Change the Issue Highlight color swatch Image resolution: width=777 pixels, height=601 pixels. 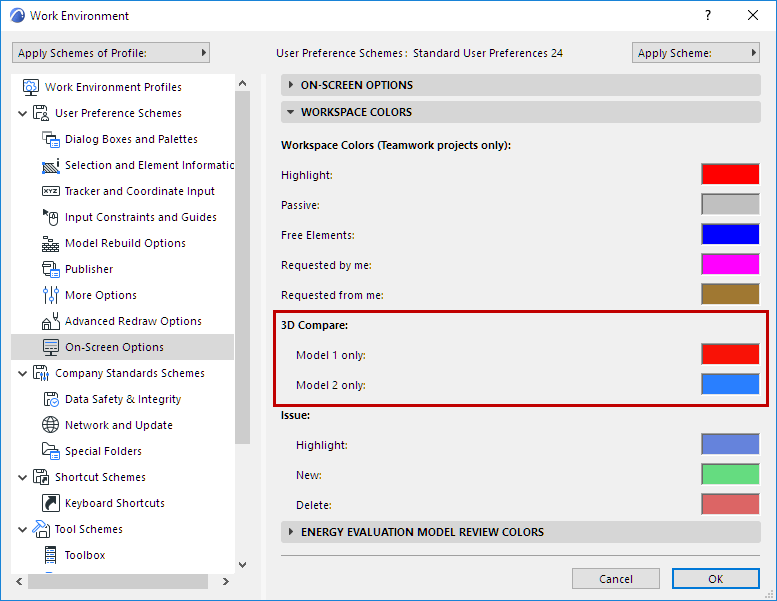pos(730,444)
